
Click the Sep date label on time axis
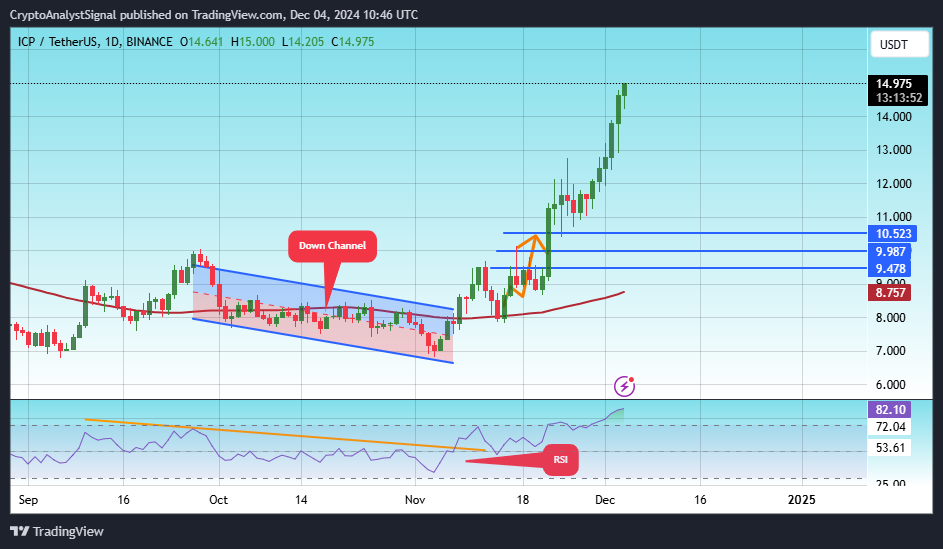click(x=28, y=500)
